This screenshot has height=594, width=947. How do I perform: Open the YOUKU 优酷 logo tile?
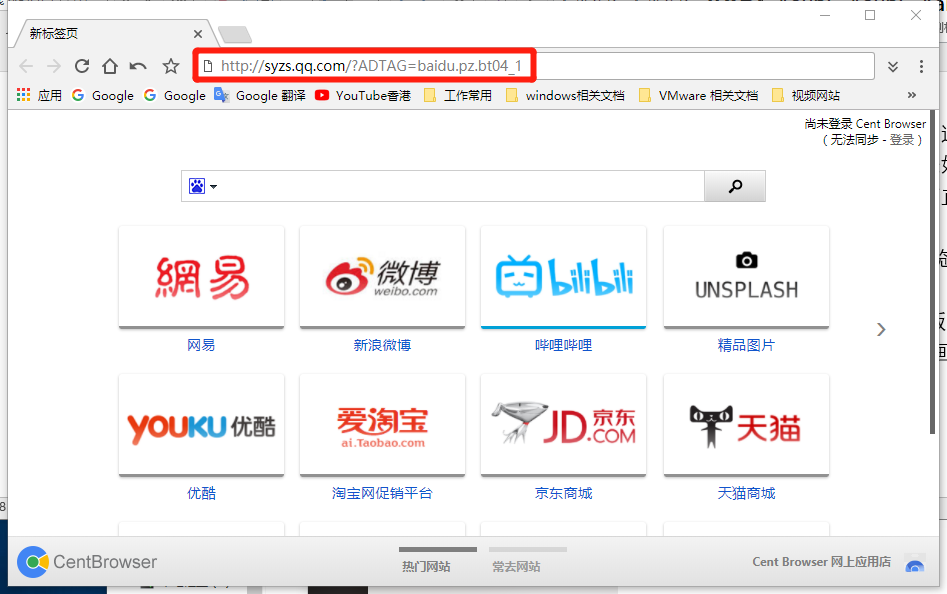click(x=202, y=425)
